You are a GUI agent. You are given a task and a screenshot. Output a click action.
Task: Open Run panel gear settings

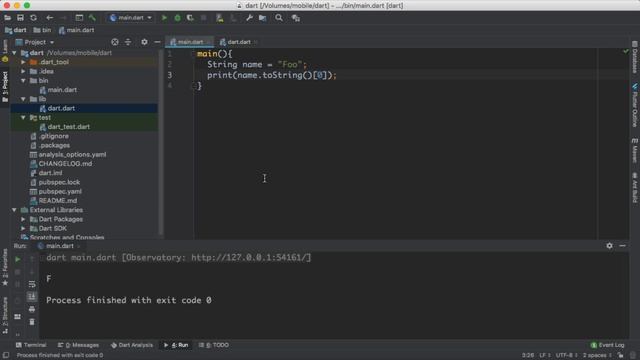coord(609,246)
